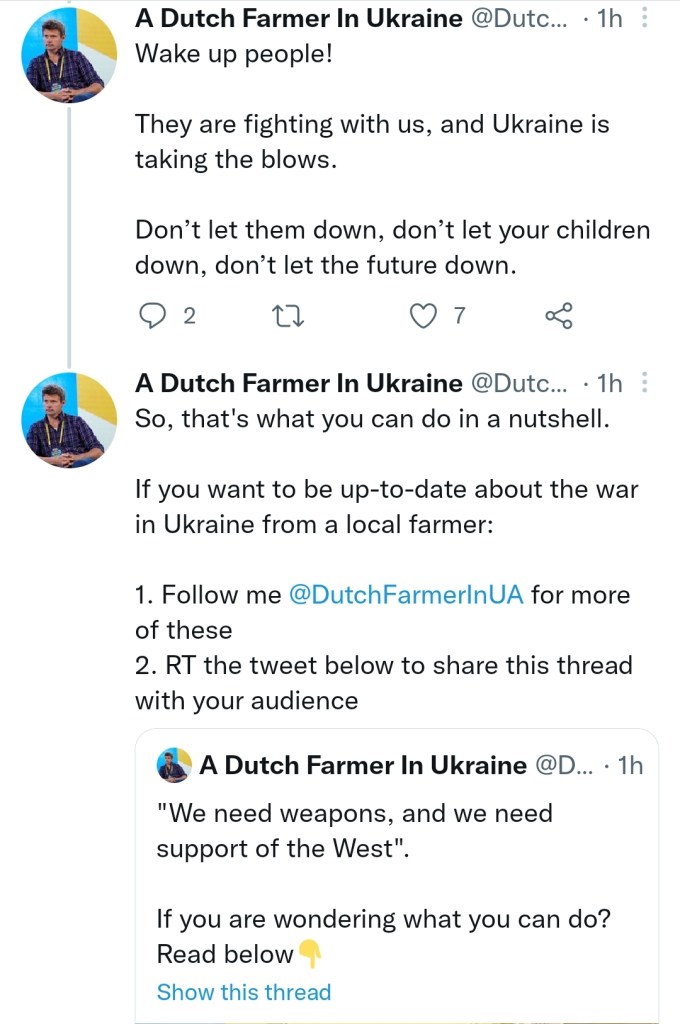The height and width of the screenshot is (1024, 680).
Task: Open quoted tweet 'We need weapons' text
Action: pos(355,831)
